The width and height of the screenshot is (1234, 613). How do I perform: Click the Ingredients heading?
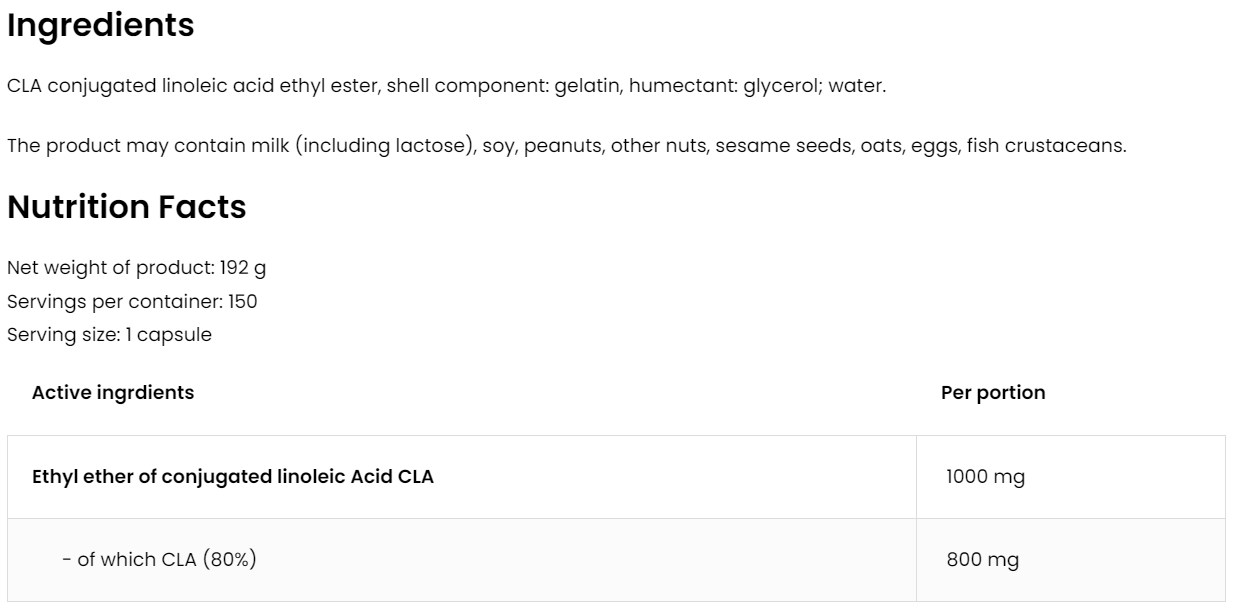(100, 26)
